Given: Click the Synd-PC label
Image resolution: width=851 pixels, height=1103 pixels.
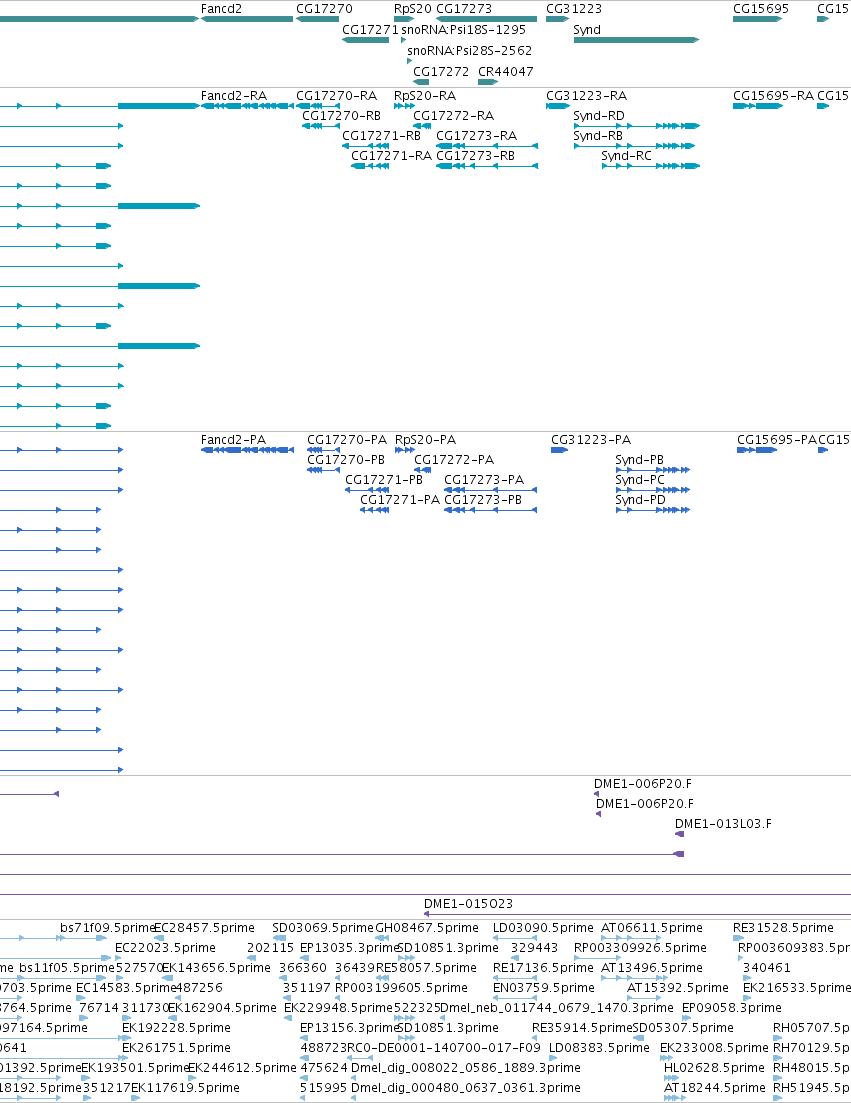Looking at the screenshot, I should [640, 480].
